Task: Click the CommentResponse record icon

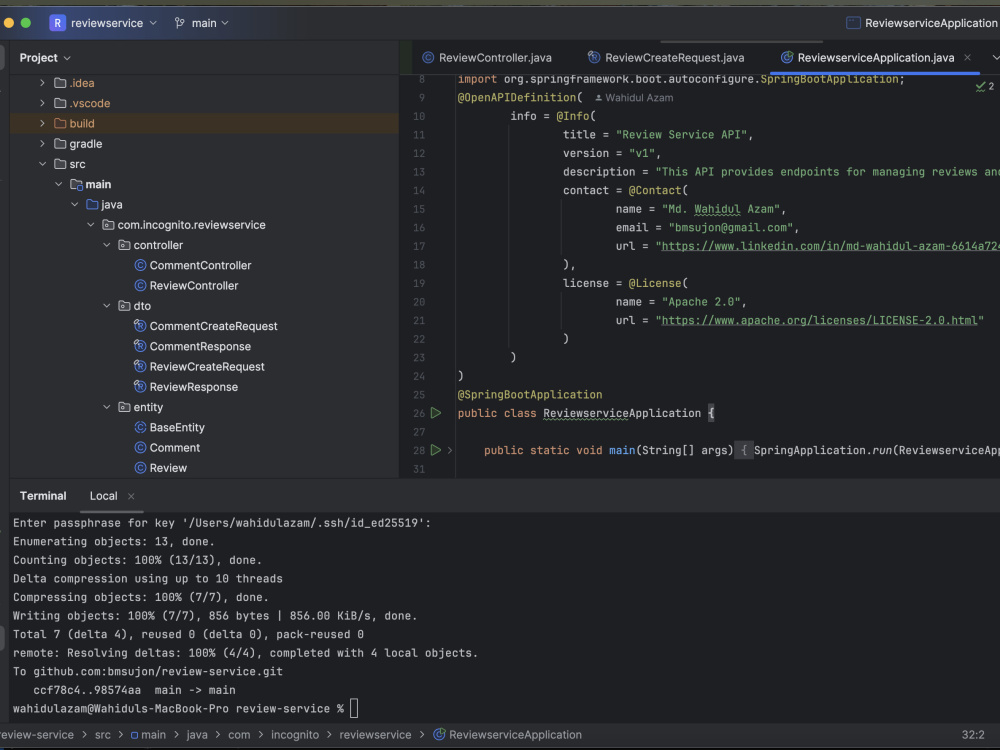Action: click(x=140, y=346)
